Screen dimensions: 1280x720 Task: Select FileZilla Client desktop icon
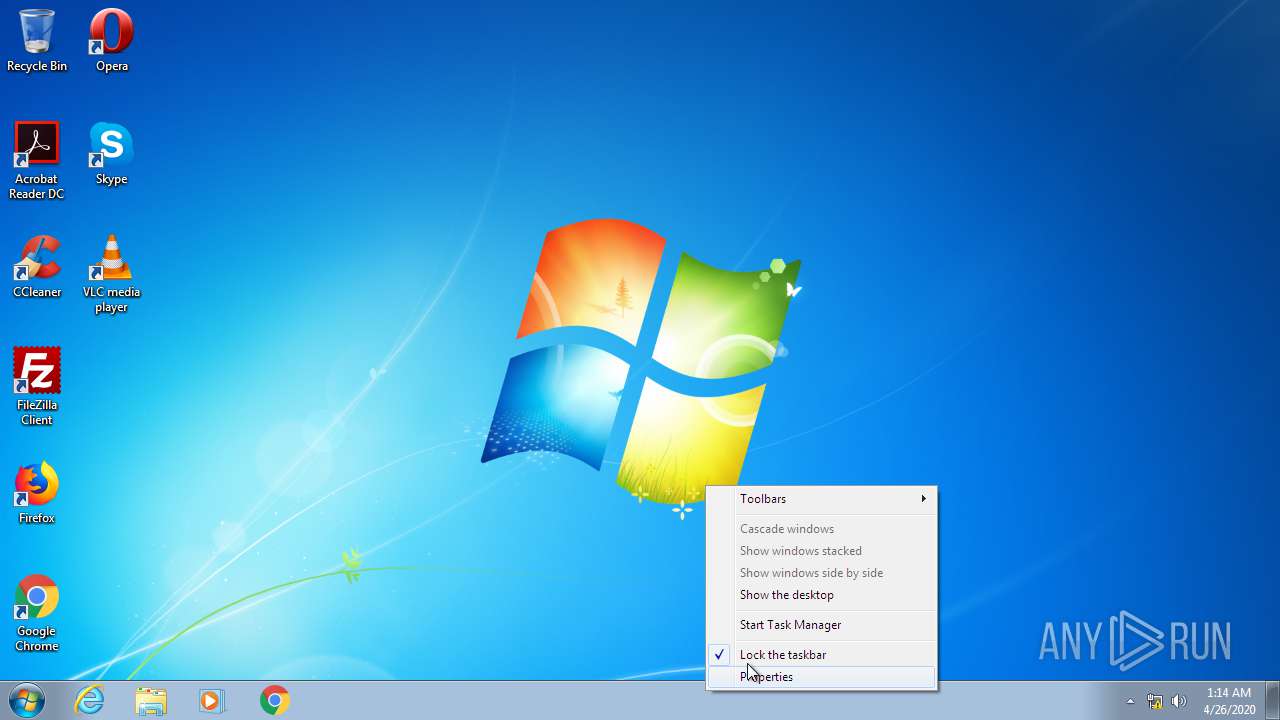click(x=37, y=387)
